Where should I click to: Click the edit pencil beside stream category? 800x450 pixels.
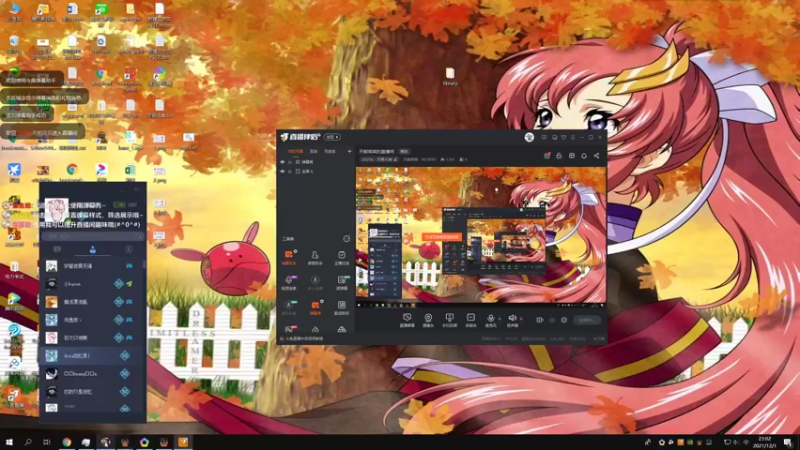(x=395, y=160)
